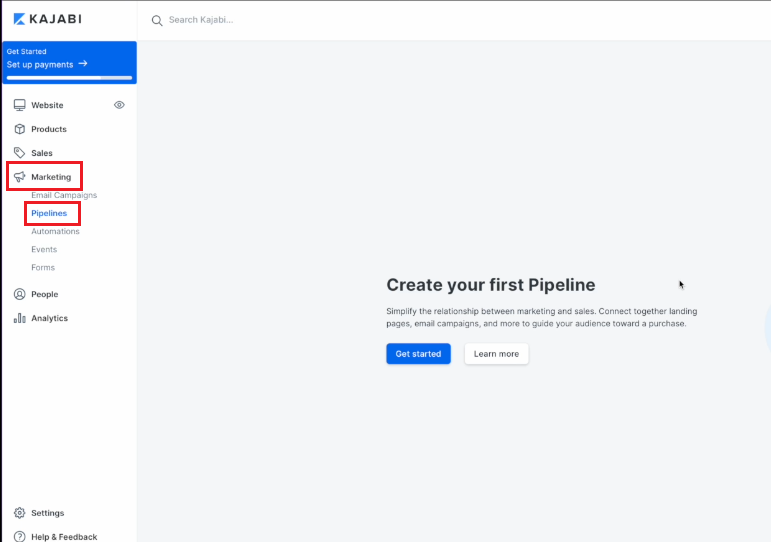771x542 pixels.
Task: Click the Learn more button
Action: coord(496,354)
